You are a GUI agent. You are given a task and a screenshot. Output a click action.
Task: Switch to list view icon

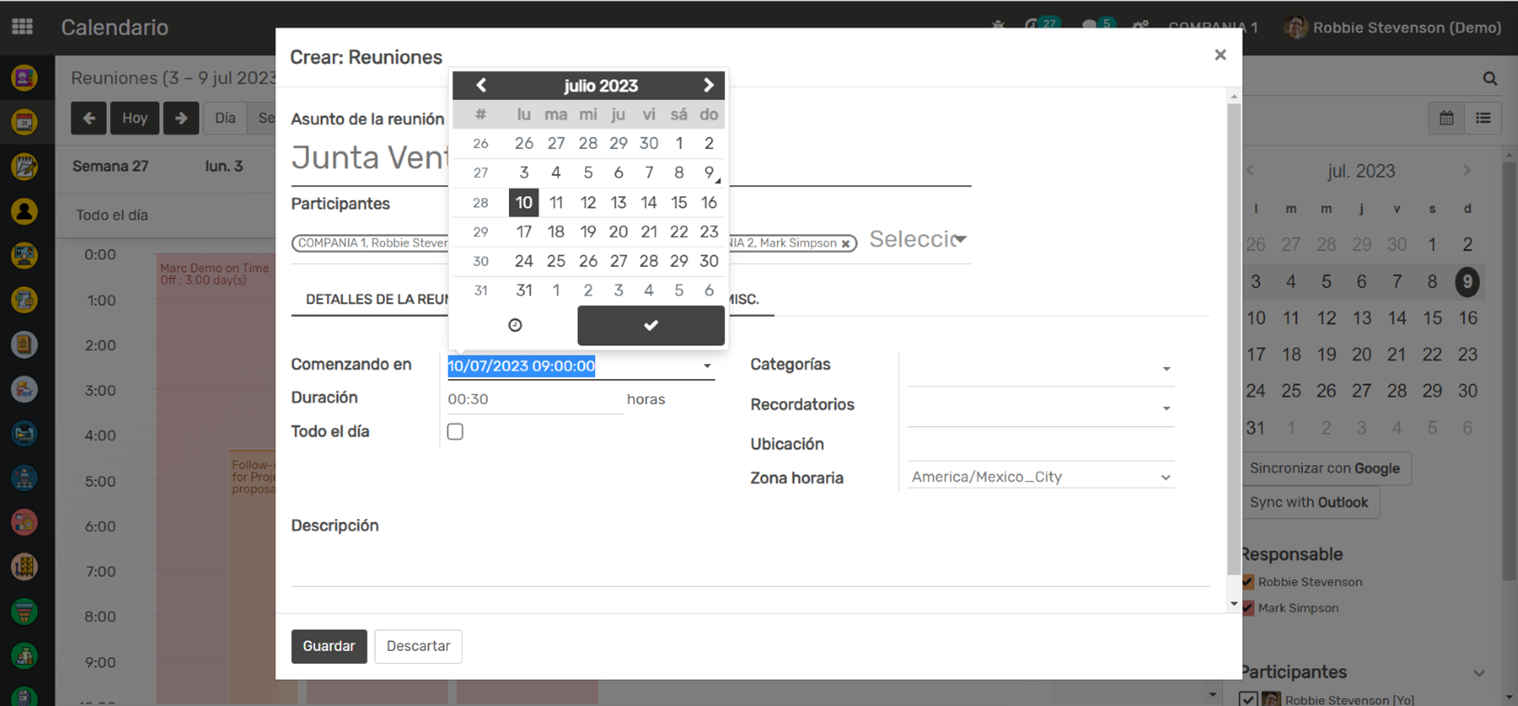click(x=1483, y=118)
